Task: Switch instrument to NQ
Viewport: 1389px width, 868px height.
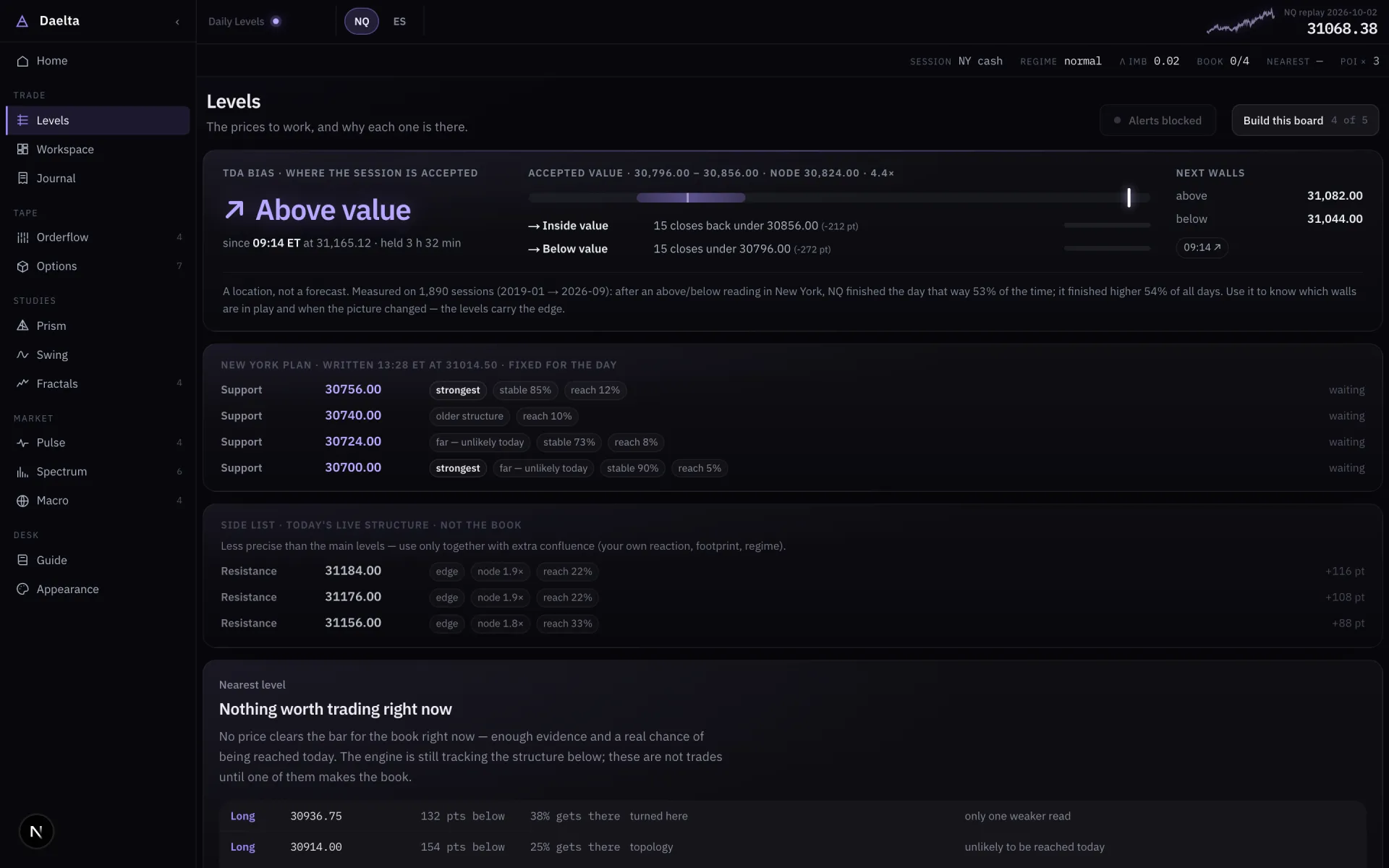Action: coord(362,22)
